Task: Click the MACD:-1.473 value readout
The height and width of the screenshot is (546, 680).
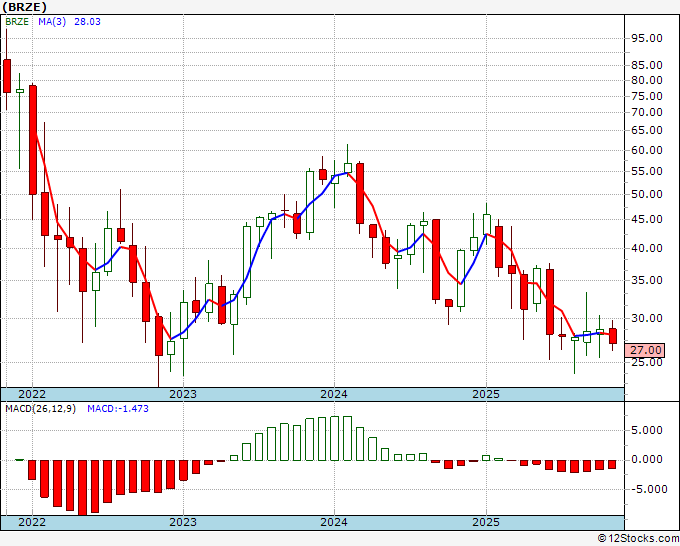Action: tap(118, 409)
